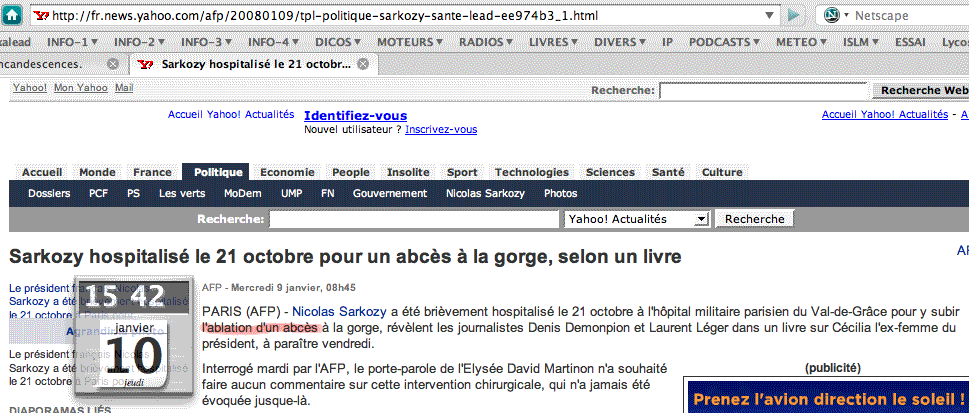Image resolution: width=969 pixels, height=413 pixels.
Task: Open the Yahoo! Actualités search scope dropdown
Action: (636, 219)
